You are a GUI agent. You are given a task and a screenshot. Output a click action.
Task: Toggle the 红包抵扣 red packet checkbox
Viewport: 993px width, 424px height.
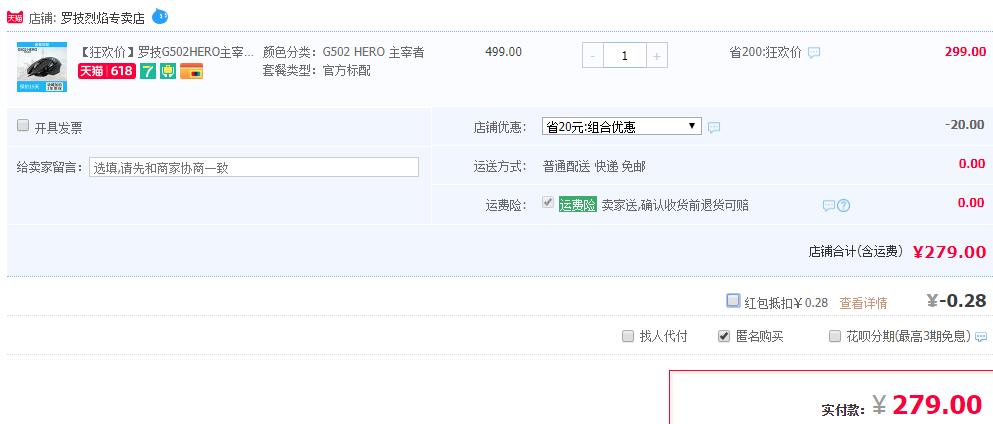[733, 301]
